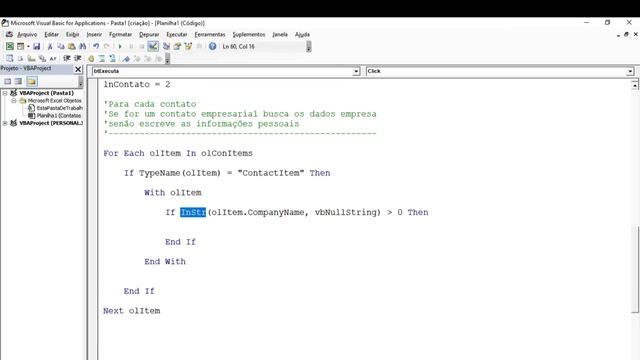Click the code window vertical scrollbar thumb
Screen dimensions: 640x360
tap(635, 269)
